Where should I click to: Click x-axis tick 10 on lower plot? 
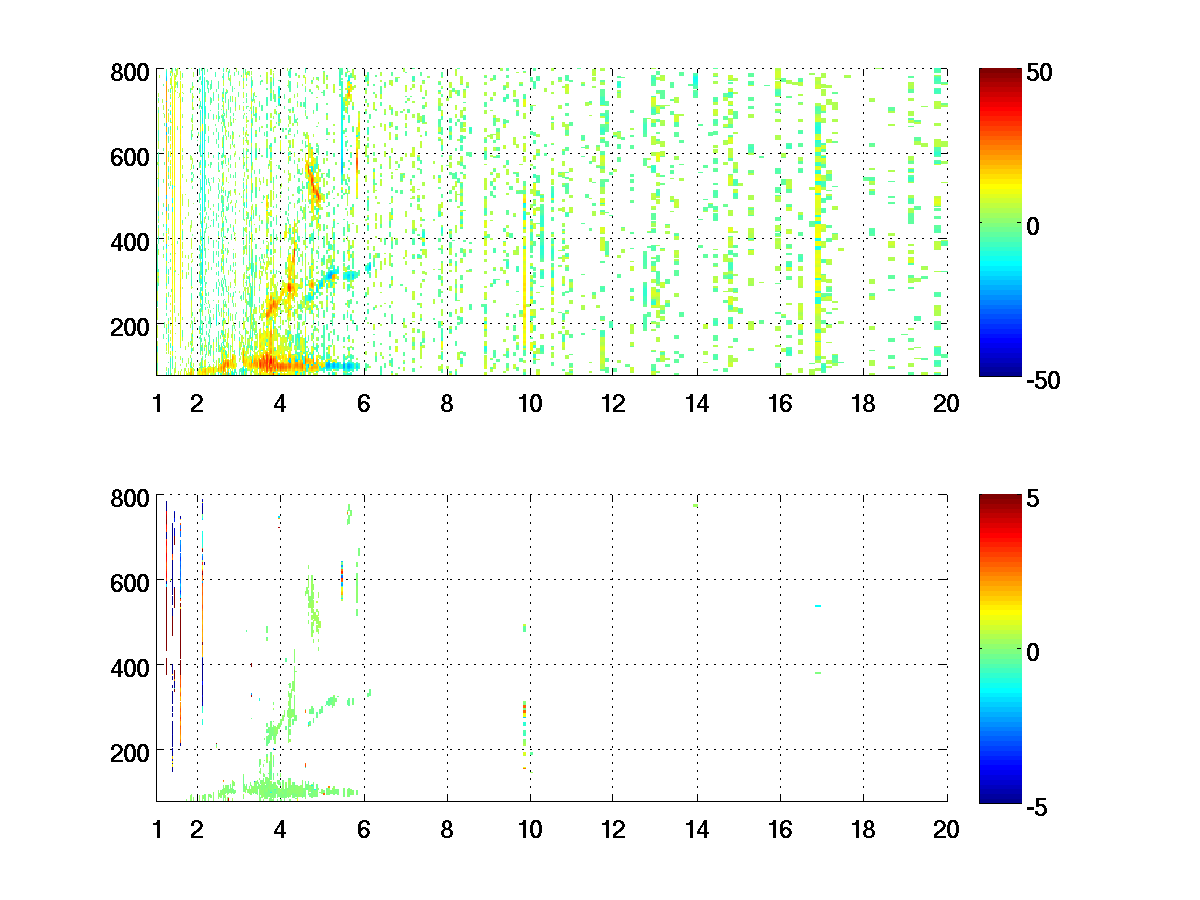tap(530, 829)
